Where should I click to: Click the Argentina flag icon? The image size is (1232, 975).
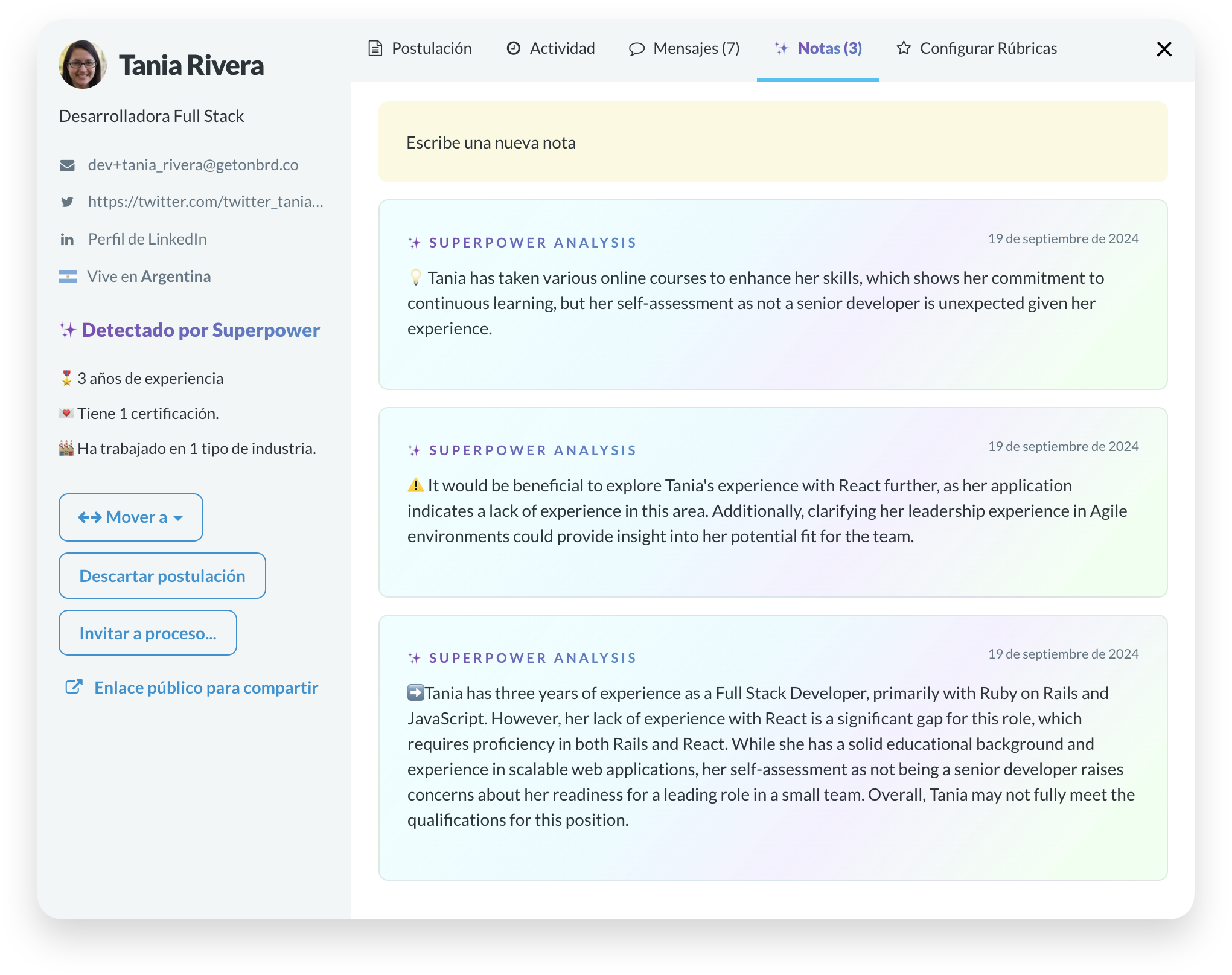coord(68,277)
